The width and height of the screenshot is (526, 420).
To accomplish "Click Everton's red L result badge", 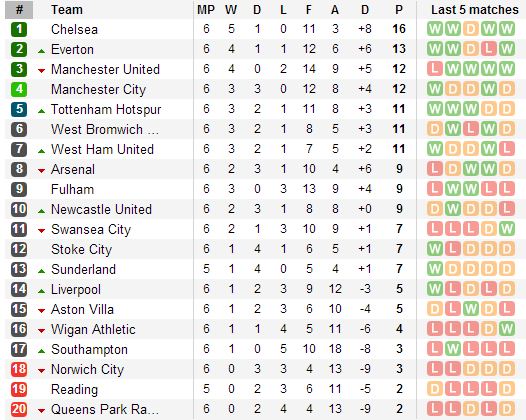I will [489, 49].
